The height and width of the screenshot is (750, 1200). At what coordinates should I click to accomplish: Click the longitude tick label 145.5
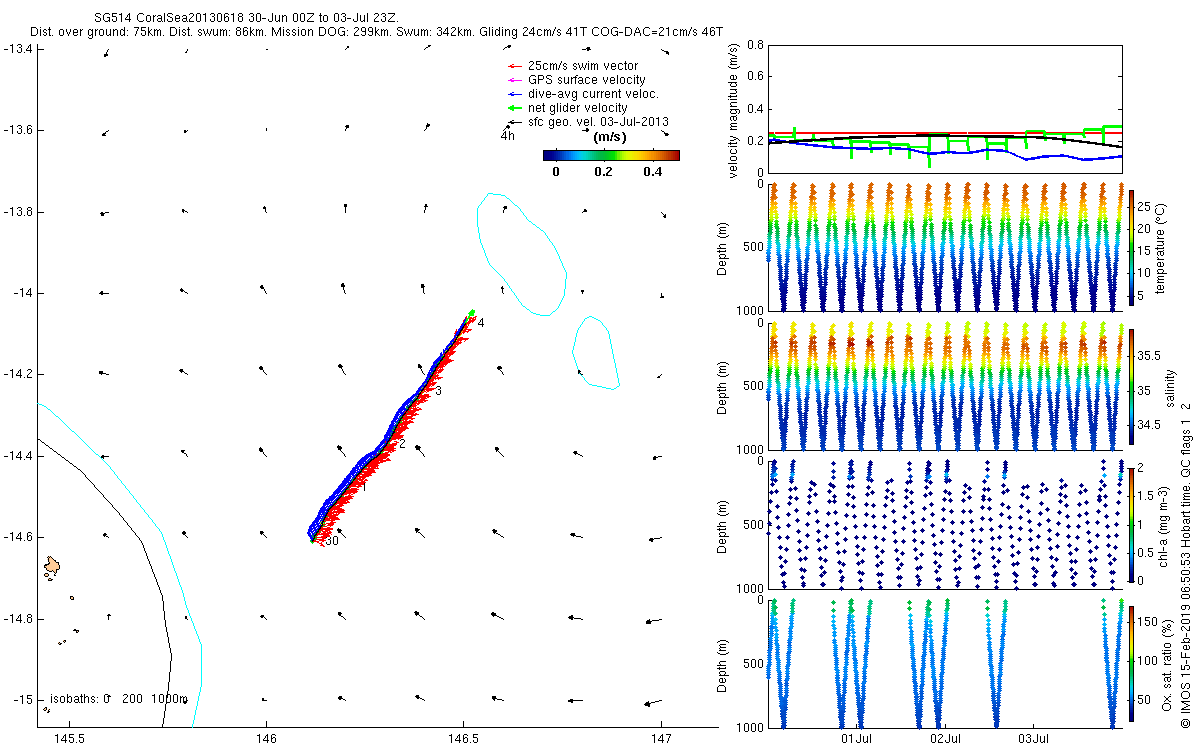click(x=69, y=738)
